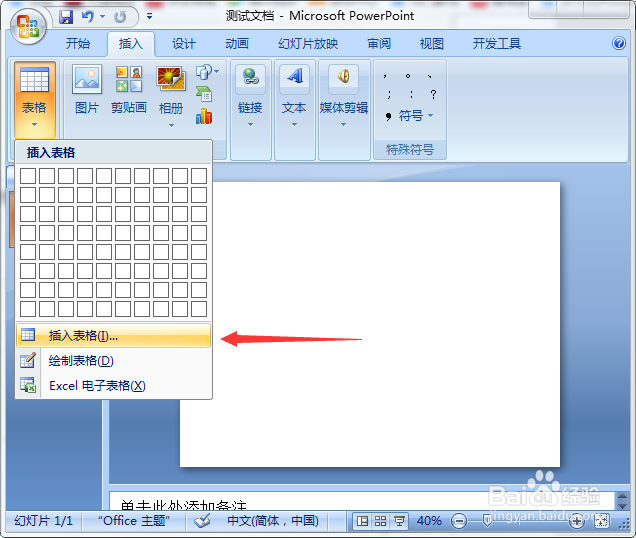The width and height of the screenshot is (636, 538).
Task: Click the Office Button logo
Action: [x=28, y=26]
